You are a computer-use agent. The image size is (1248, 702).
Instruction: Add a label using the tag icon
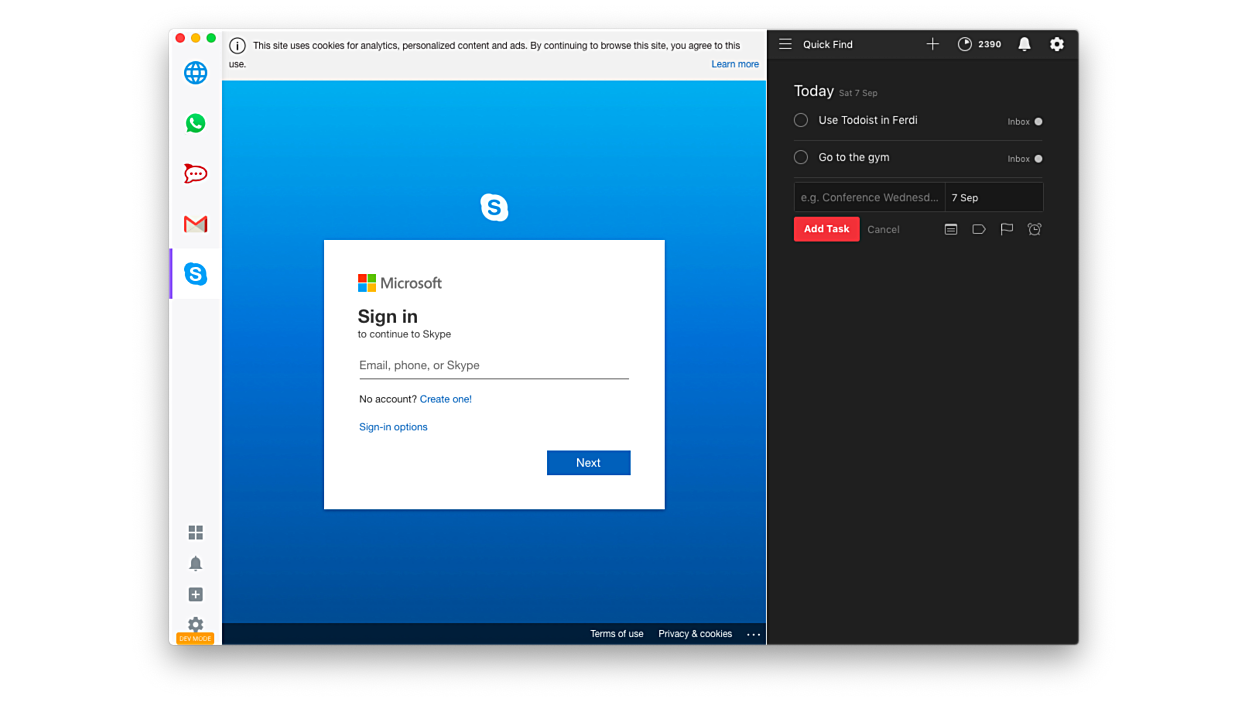[x=979, y=229]
